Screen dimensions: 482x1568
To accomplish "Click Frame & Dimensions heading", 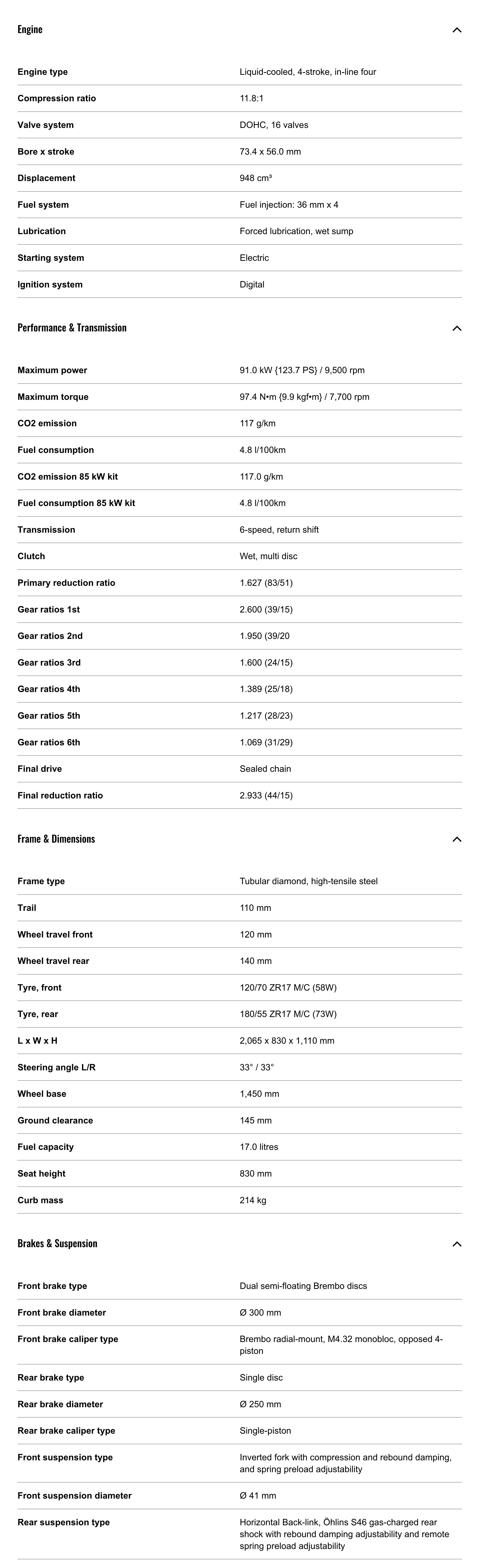I will tap(56, 839).
